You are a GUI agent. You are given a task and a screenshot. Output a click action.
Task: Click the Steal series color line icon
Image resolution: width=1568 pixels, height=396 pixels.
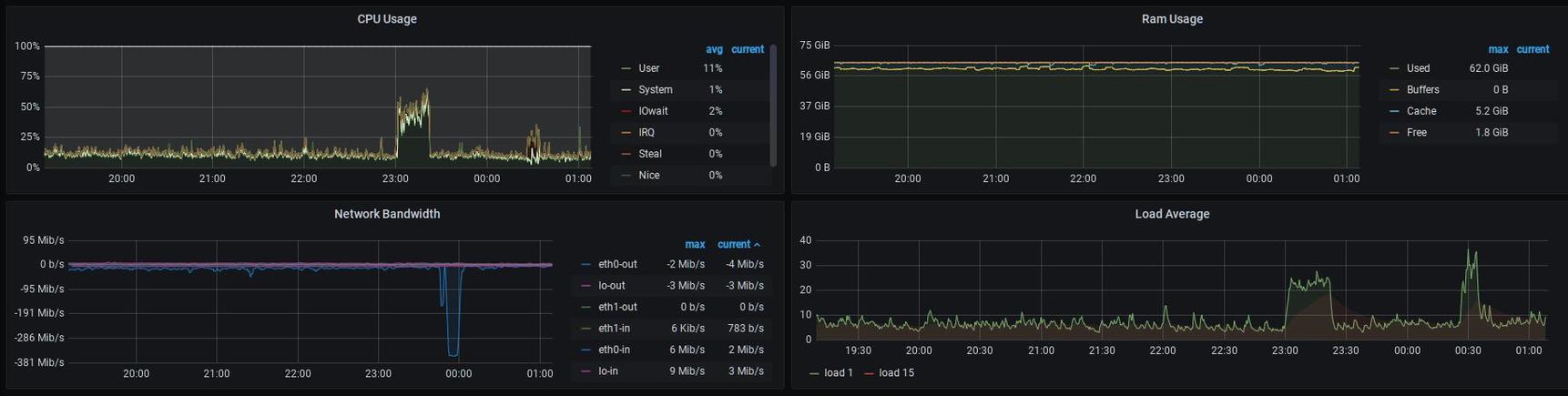pos(626,155)
